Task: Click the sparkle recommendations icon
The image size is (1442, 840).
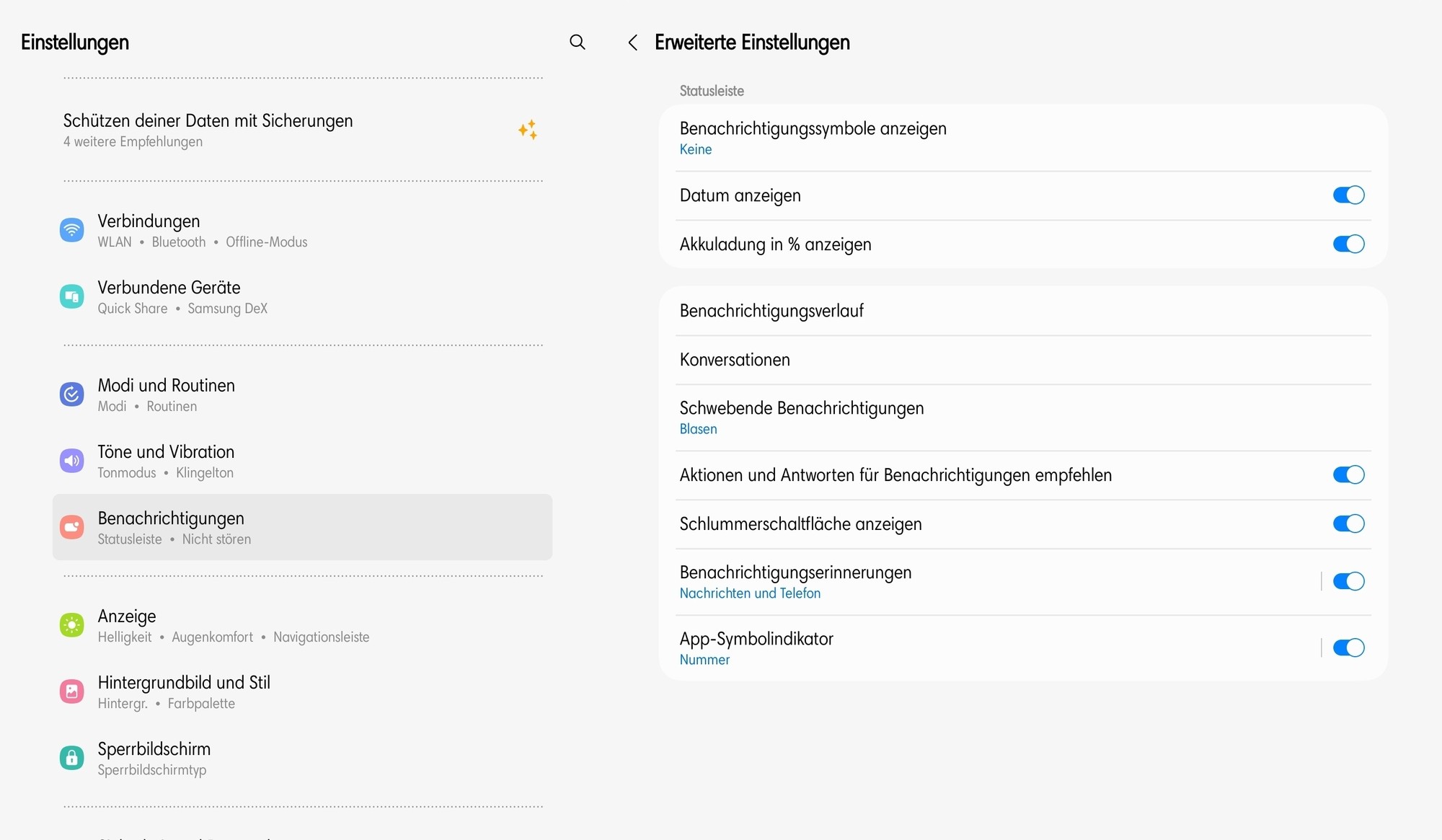Action: 528,130
